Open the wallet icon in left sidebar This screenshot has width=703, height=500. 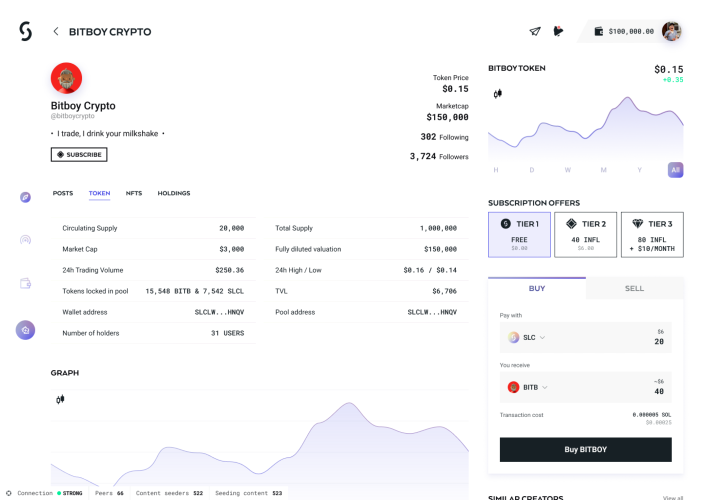[26, 283]
